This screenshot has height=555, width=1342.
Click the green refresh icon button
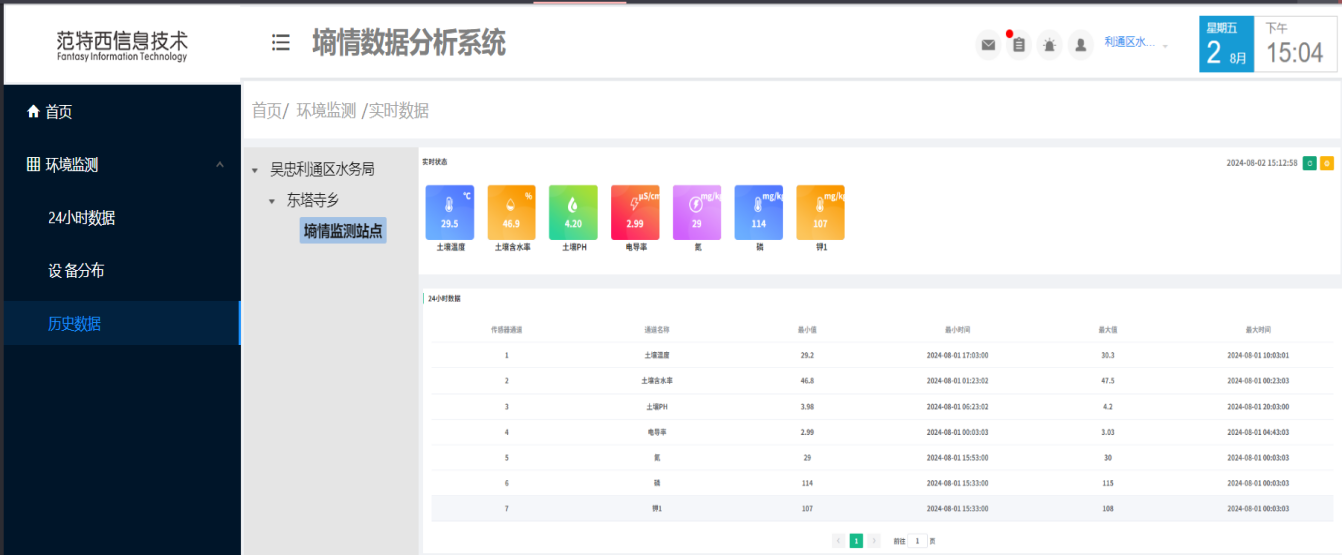[x=1310, y=163]
